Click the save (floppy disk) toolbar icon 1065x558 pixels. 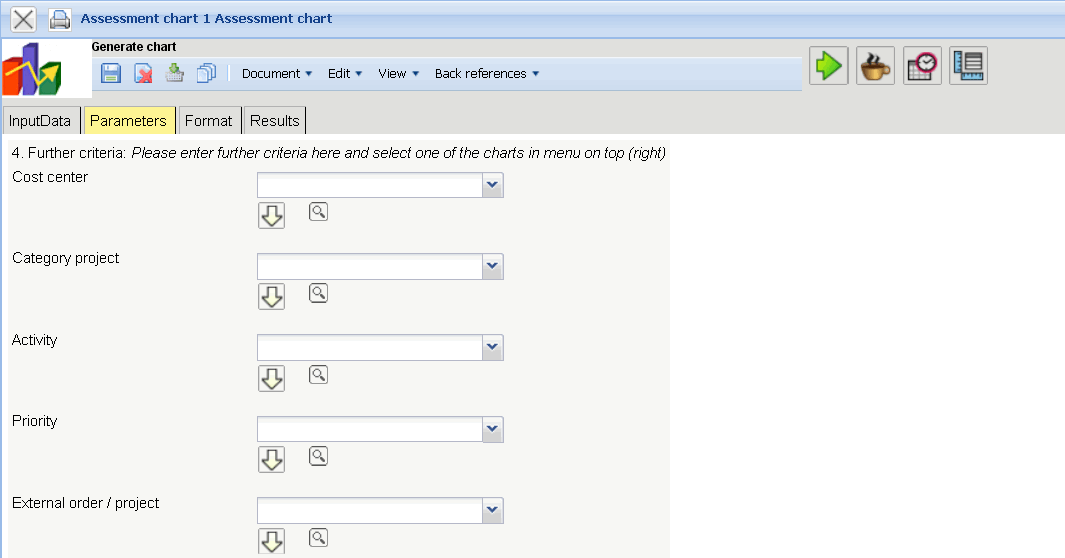111,73
